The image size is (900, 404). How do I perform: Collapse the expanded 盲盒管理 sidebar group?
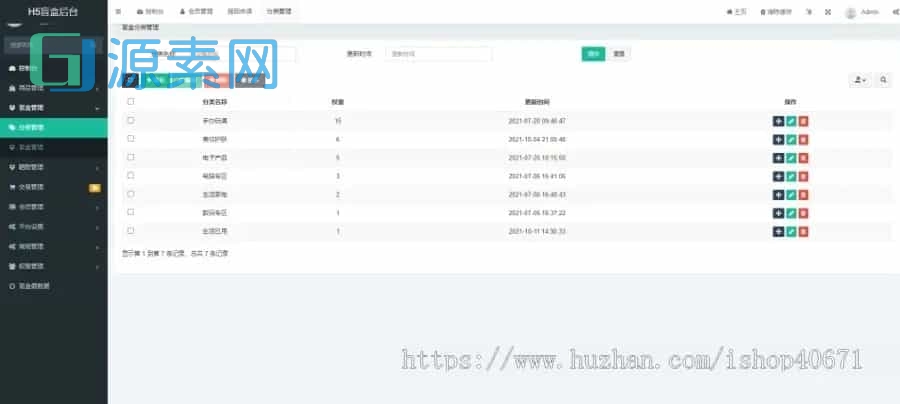pyautogui.click(x=53, y=107)
